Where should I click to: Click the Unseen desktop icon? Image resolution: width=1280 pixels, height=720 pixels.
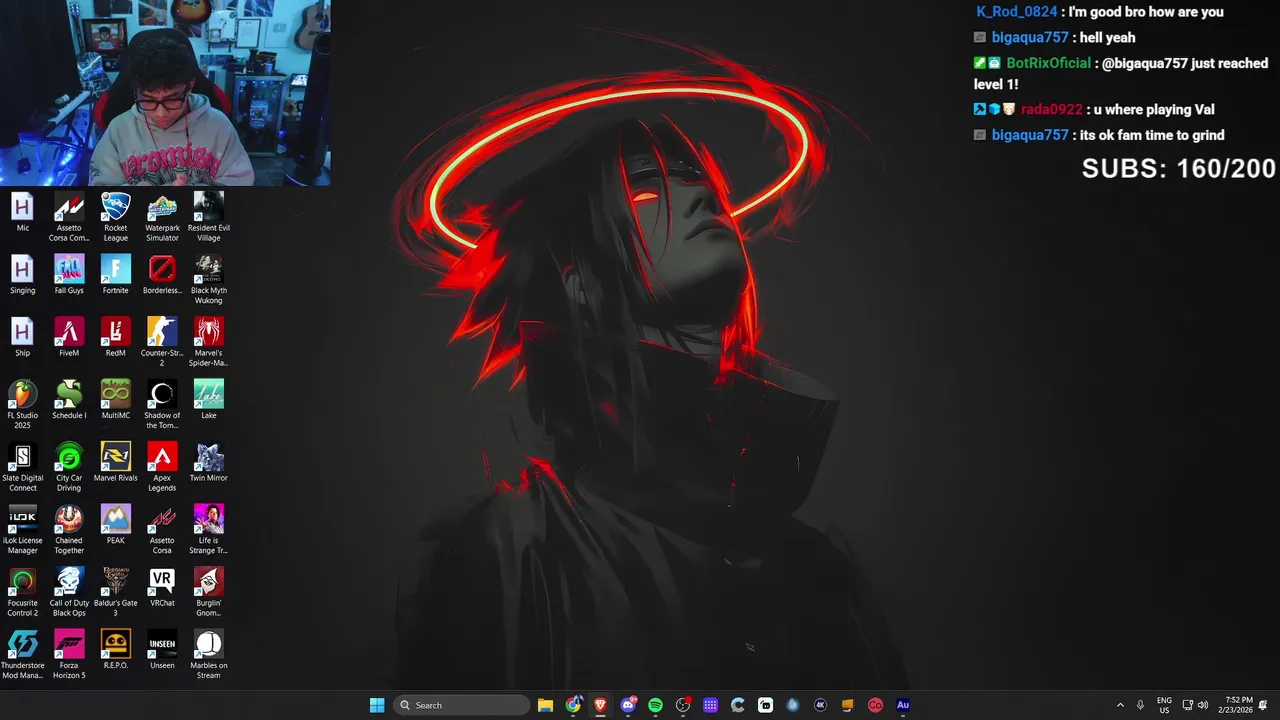click(x=162, y=650)
